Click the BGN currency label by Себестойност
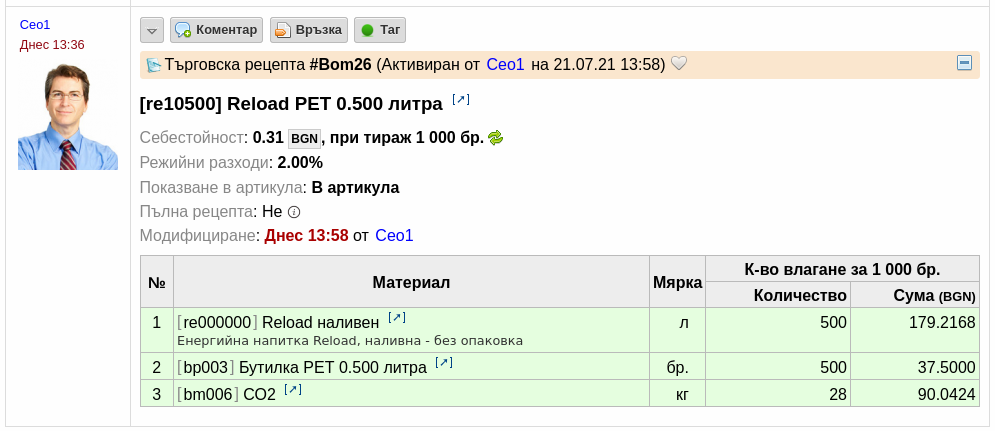995x431 pixels. click(305, 138)
